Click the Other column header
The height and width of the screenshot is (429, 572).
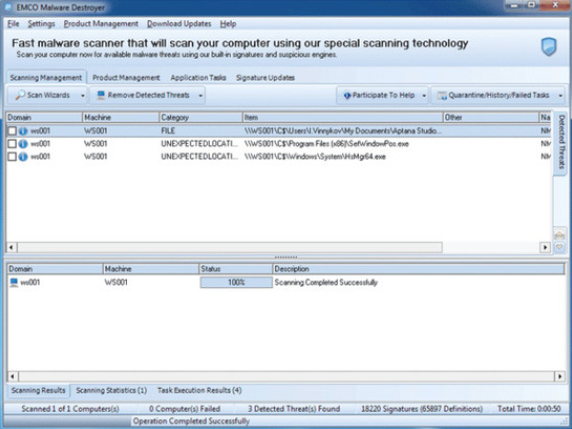tap(491, 117)
